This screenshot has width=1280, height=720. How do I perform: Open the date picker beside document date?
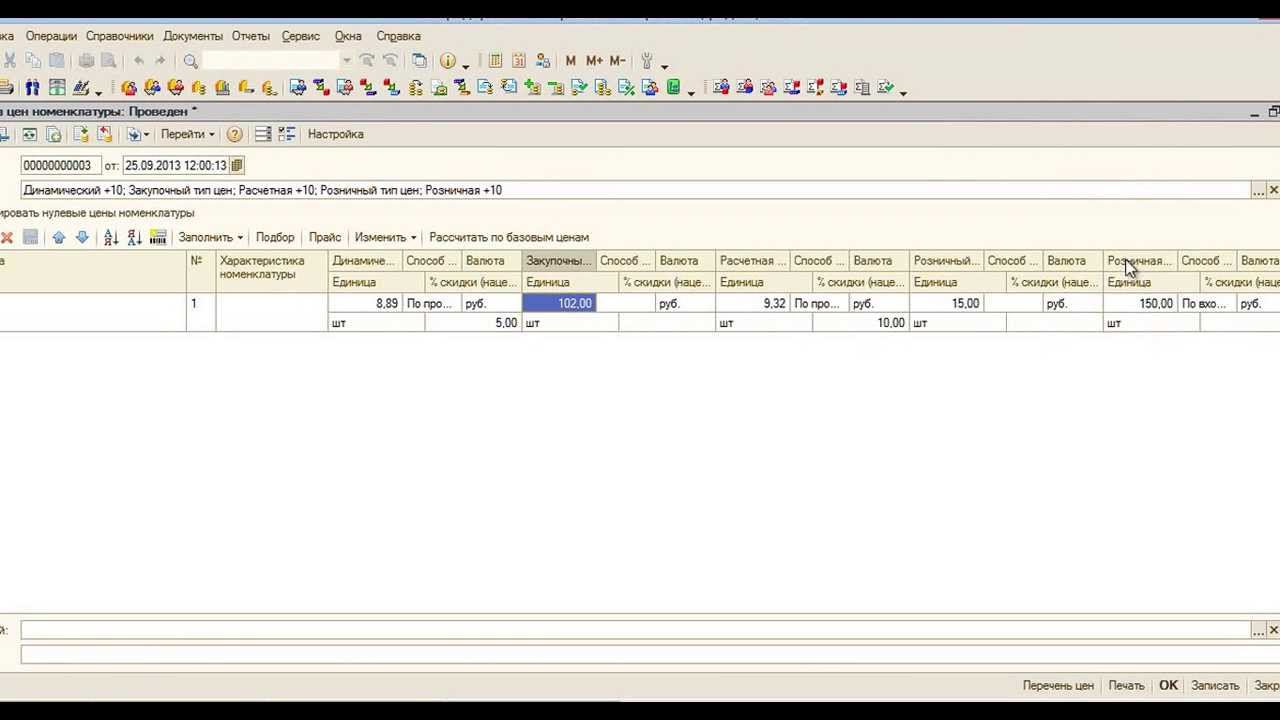click(237, 165)
